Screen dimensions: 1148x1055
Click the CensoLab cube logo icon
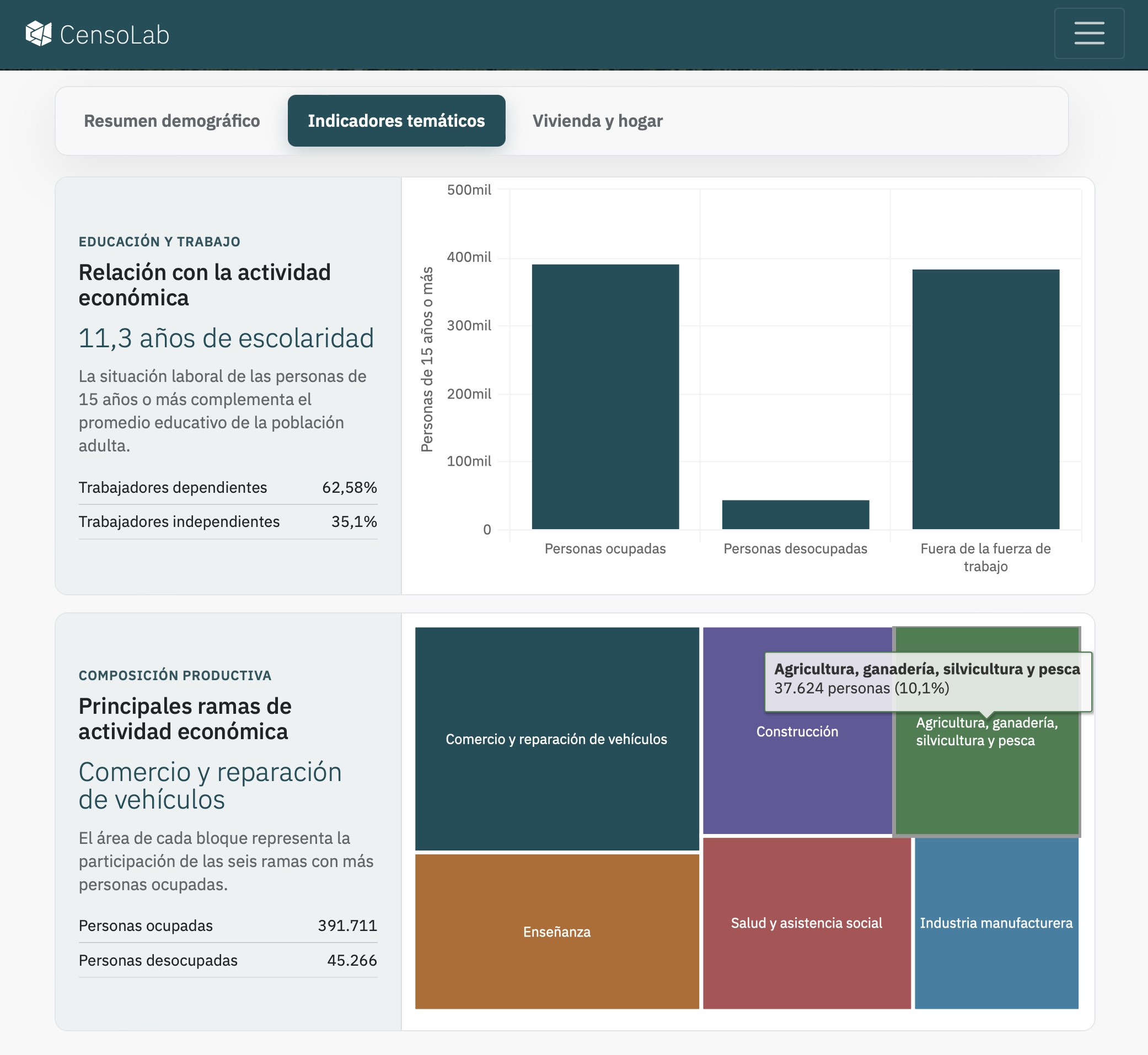(38, 34)
